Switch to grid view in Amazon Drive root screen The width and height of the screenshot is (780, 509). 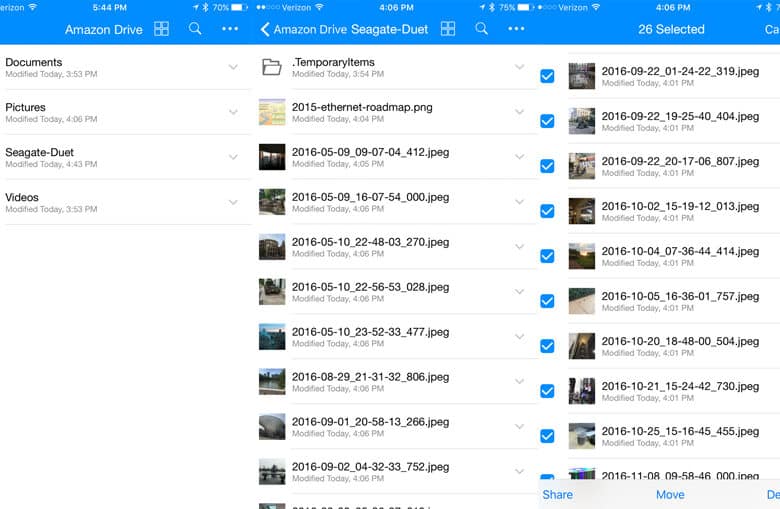(x=161, y=29)
